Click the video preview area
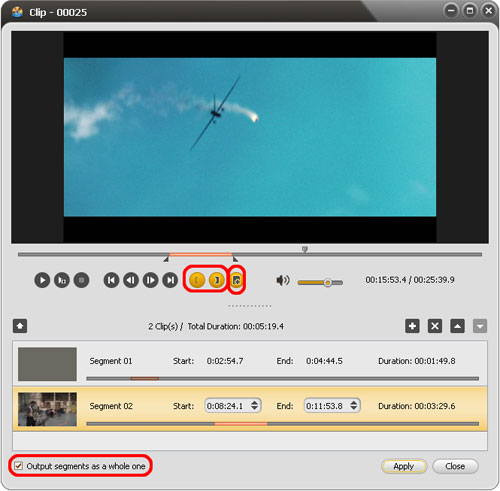This screenshot has width=500, height=491. pyautogui.click(x=250, y=137)
